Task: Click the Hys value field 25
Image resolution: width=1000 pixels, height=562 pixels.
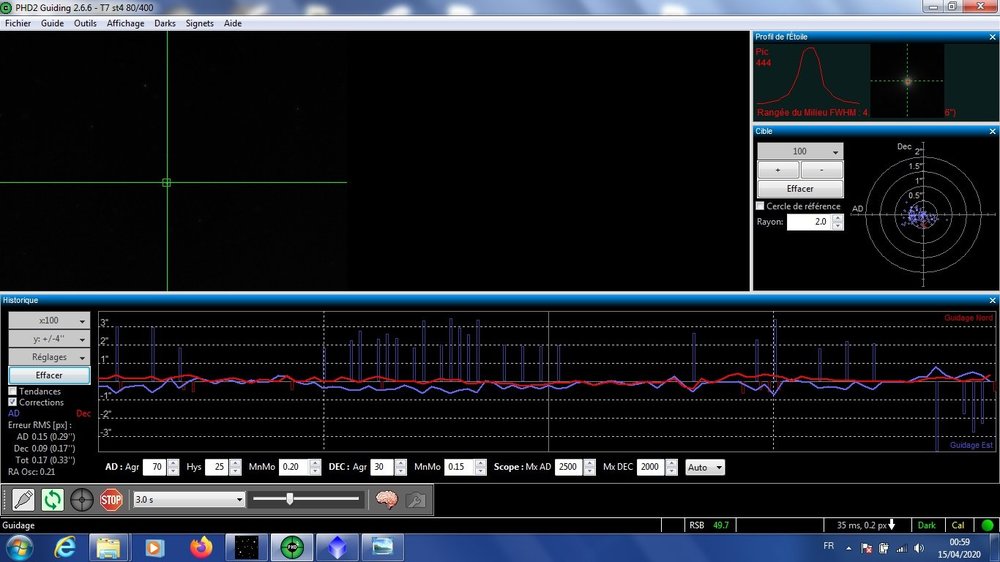Action: [217, 467]
